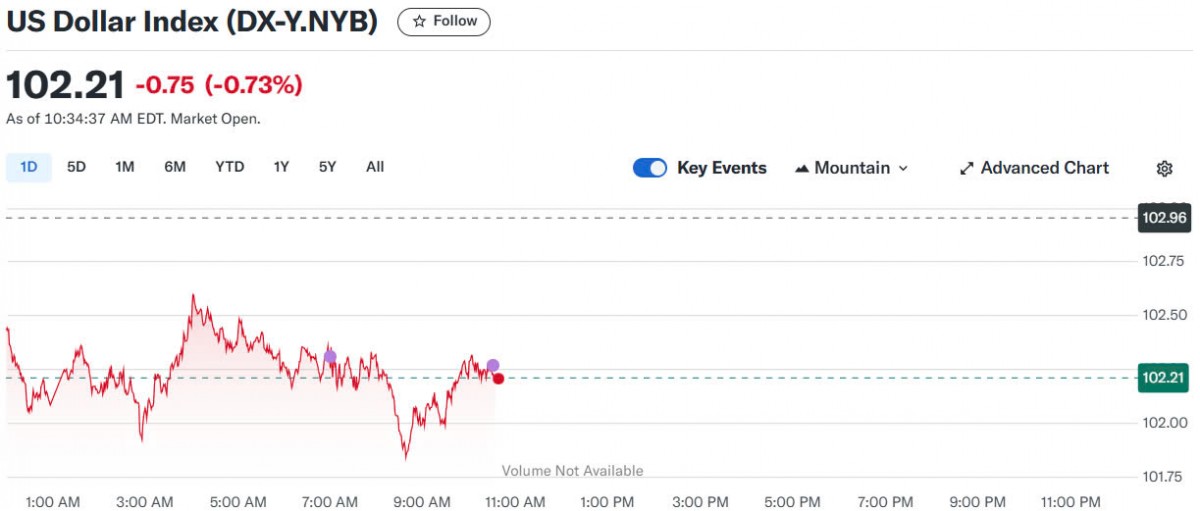1200x511 pixels.
Task: Click the purple key event marker near 7 AM
Action: click(330, 356)
